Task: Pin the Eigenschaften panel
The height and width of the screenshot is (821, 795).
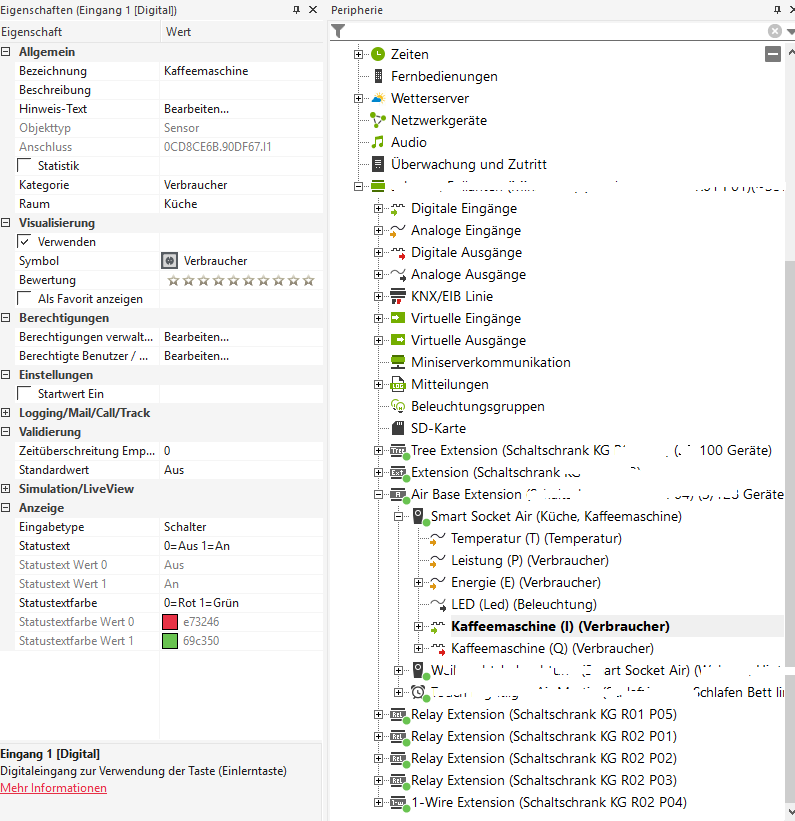Action: [296, 10]
